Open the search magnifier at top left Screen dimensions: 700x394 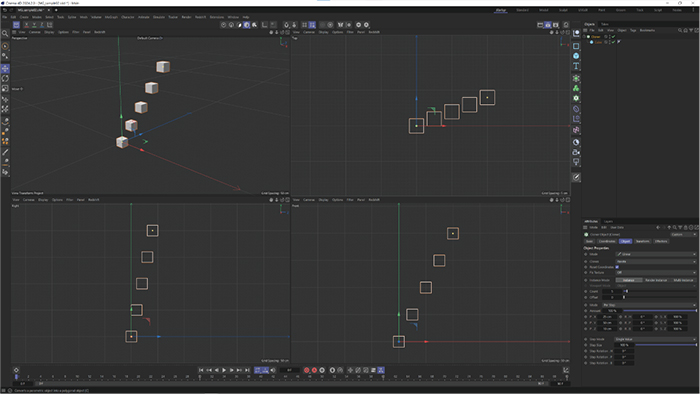[5, 33]
